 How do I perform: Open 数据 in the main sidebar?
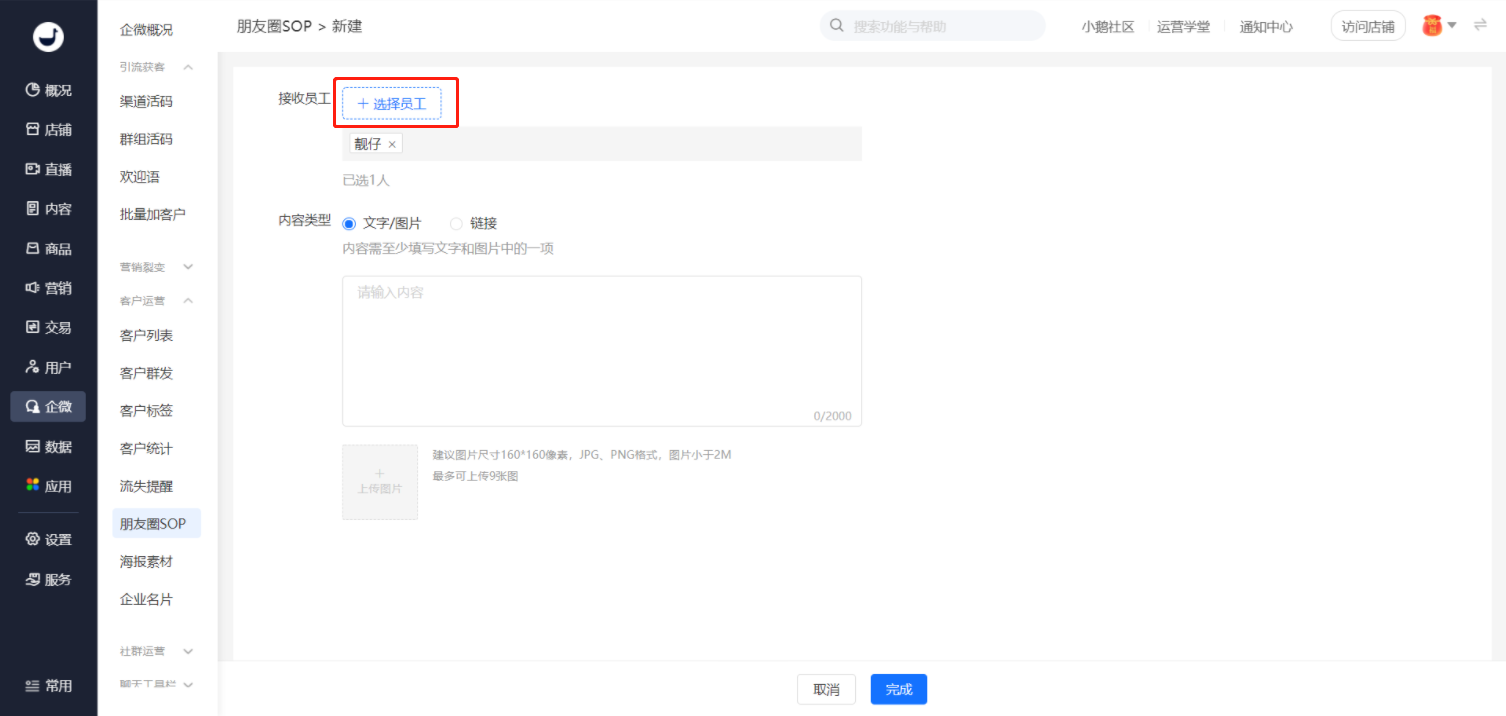[x=48, y=447]
